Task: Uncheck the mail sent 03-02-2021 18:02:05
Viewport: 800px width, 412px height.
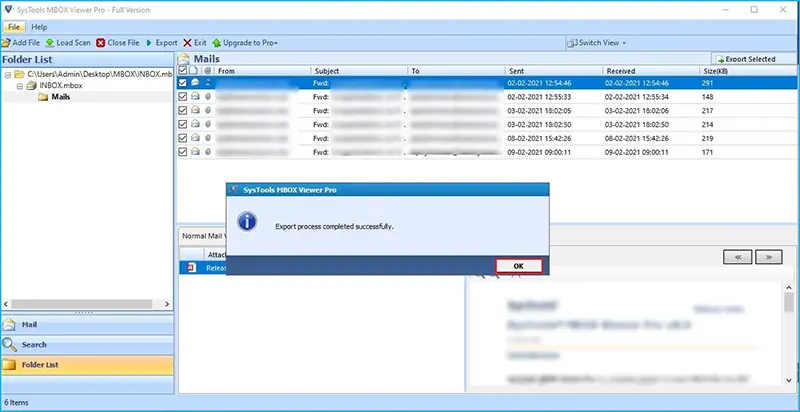Action: 183,110
